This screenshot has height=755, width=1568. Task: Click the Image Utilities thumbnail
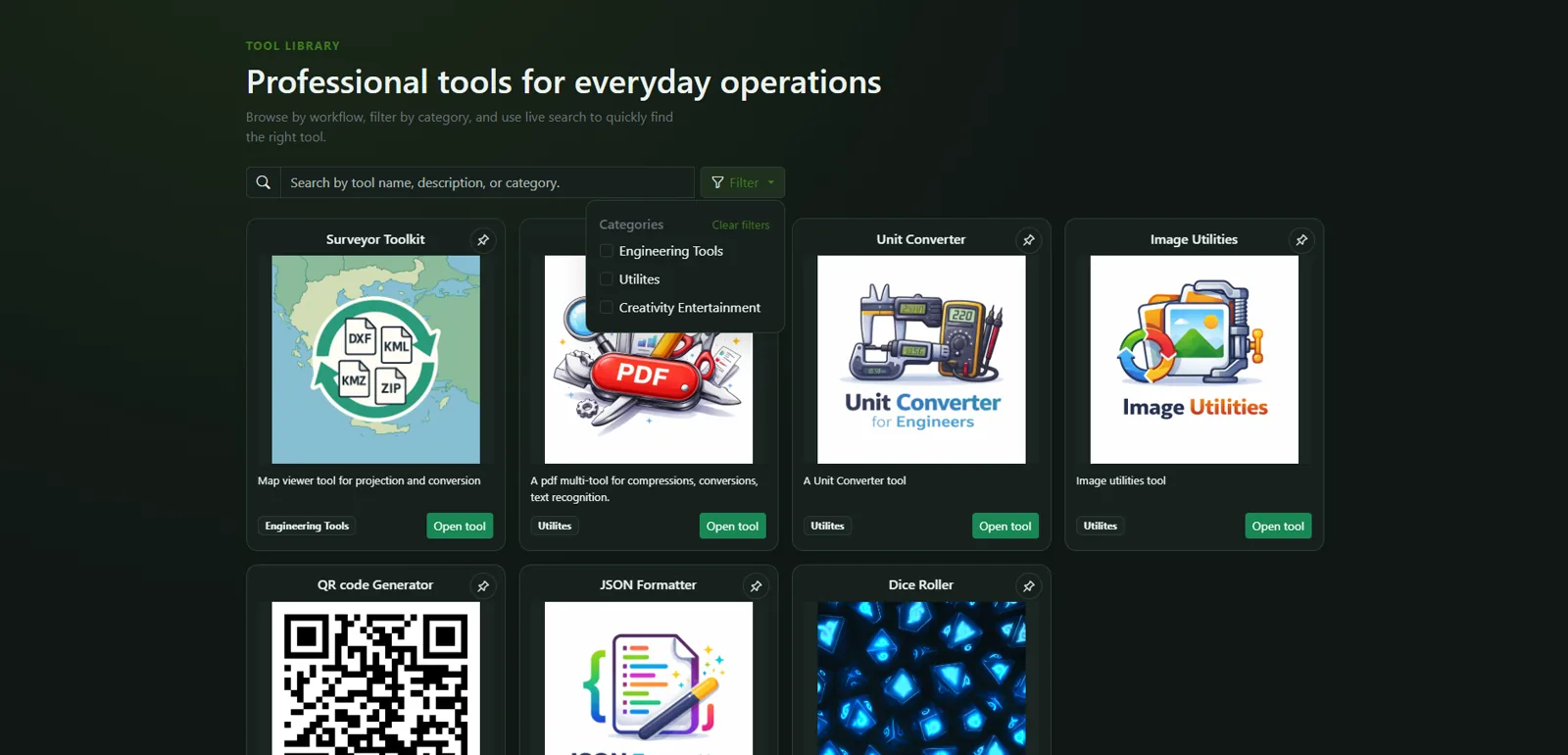coord(1195,360)
